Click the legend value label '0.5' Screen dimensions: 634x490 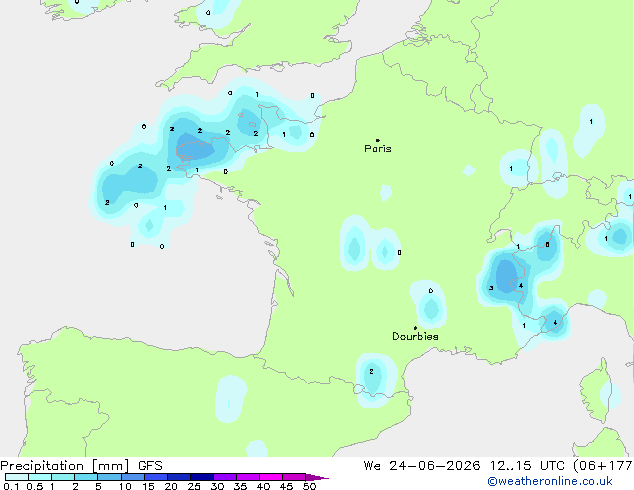34,486
